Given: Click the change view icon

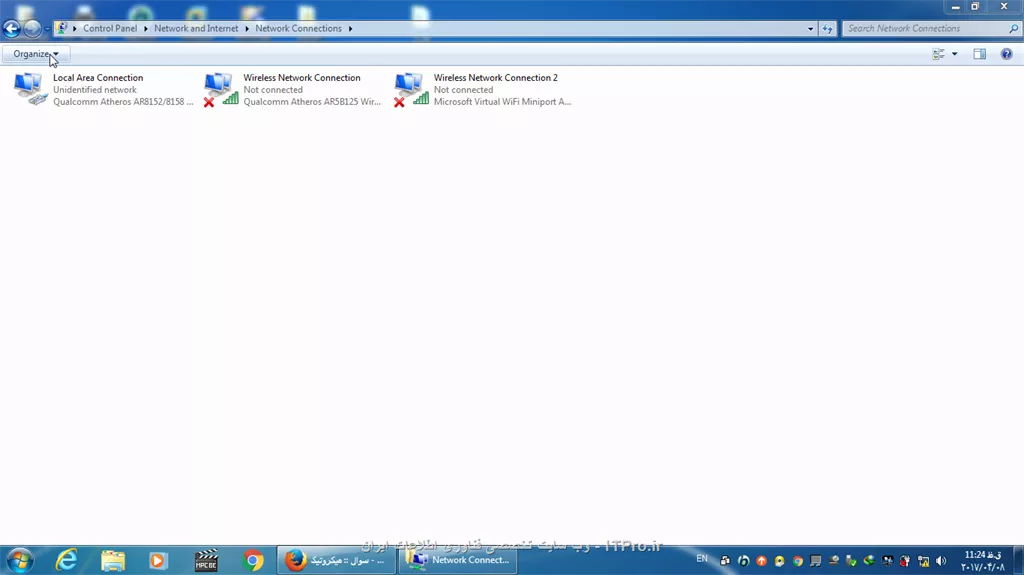Looking at the screenshot, I should [x=938, y=54].
